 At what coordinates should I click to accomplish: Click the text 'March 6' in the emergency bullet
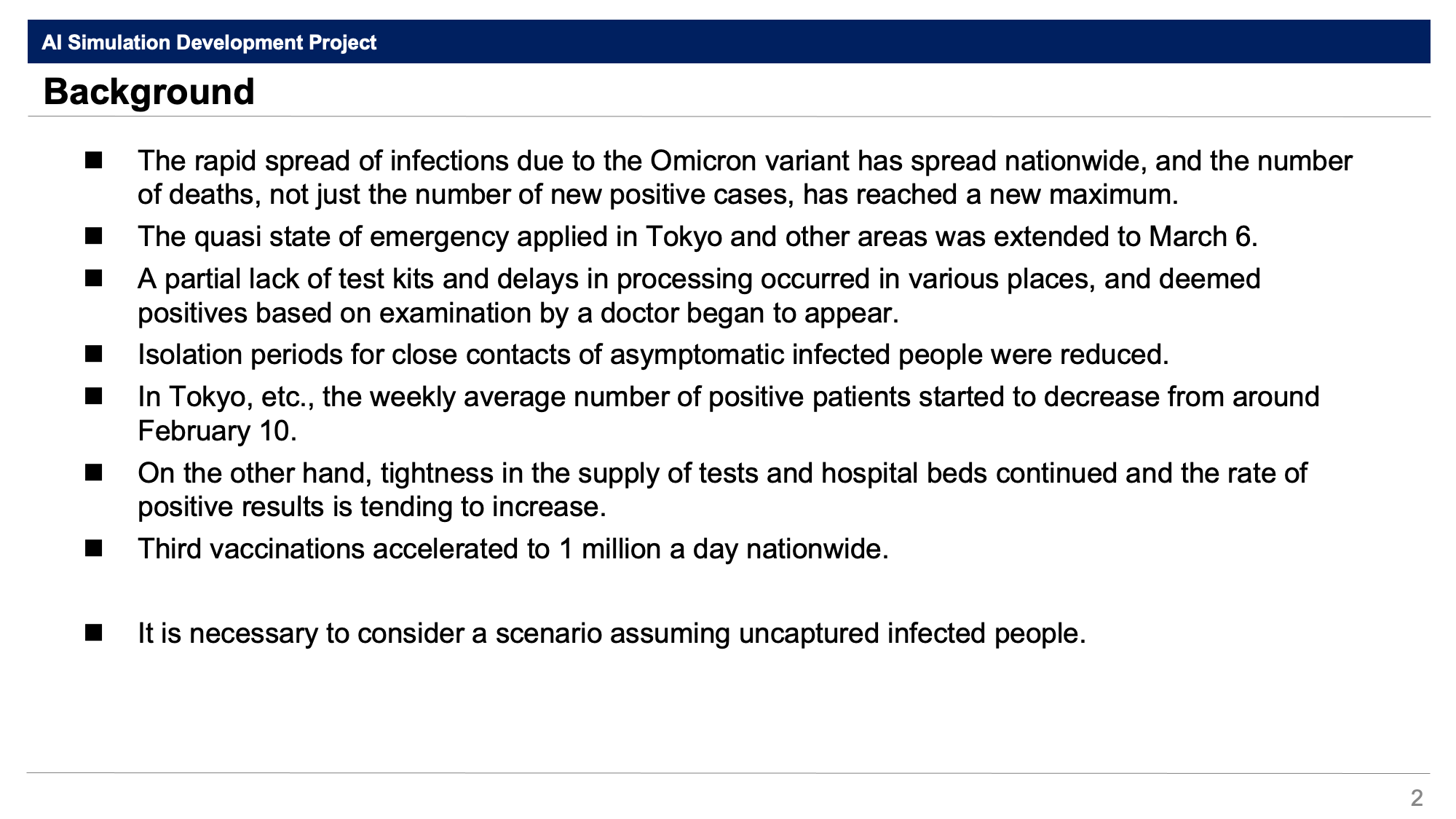(1200, 237)
